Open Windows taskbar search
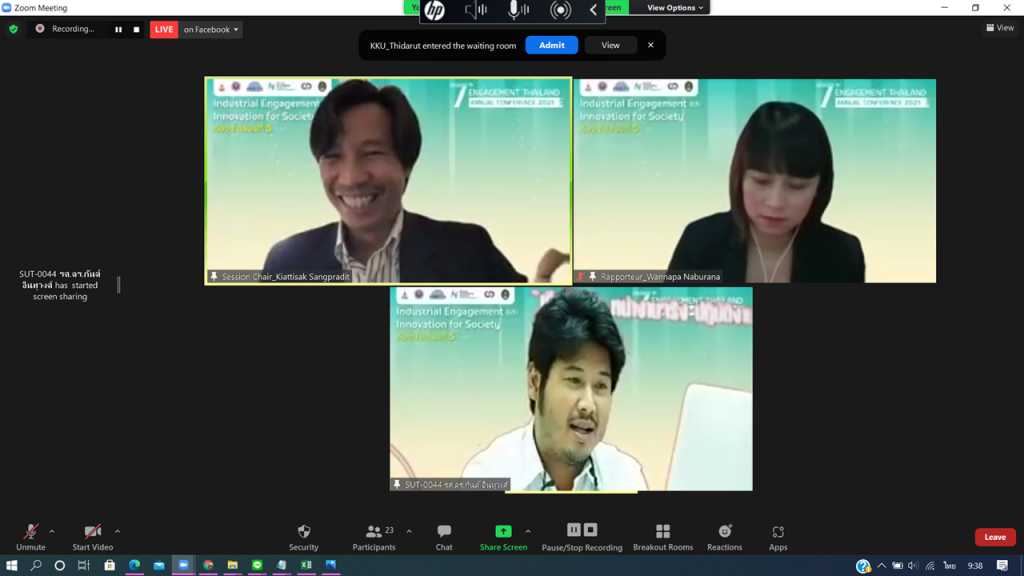Image resolution: width=1024 pixels, height=576 pixels. coord(36,565)
